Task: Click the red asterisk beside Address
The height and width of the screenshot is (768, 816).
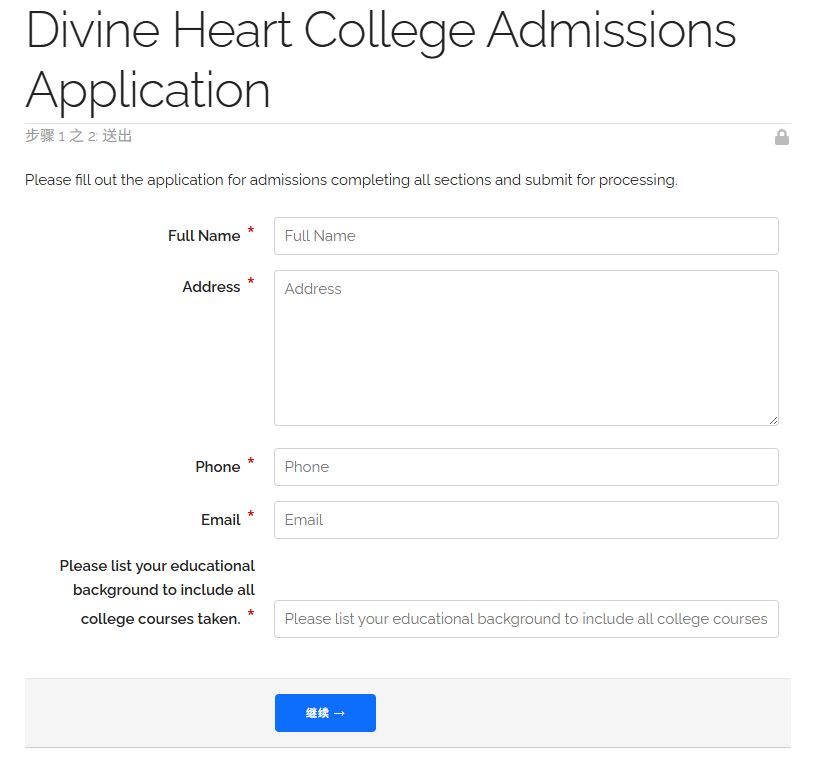Action: (250, 282)
